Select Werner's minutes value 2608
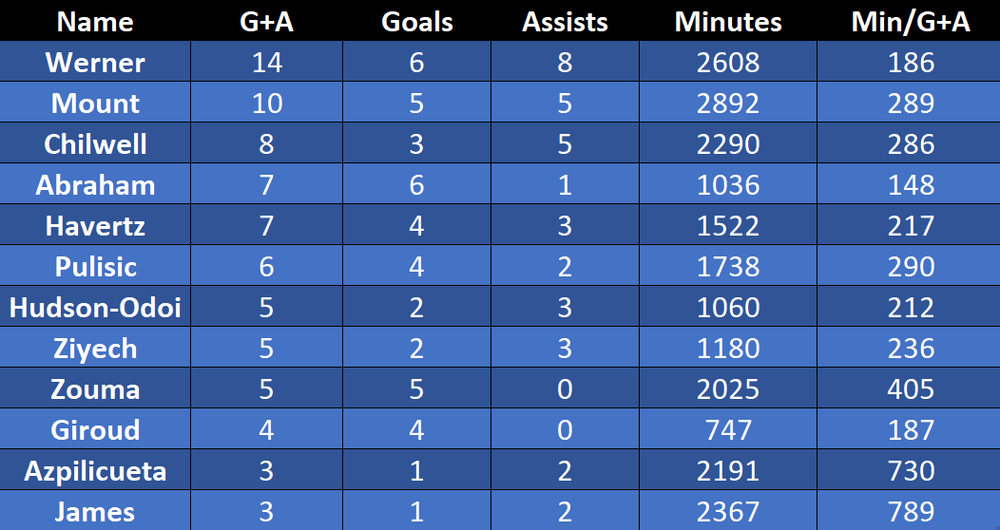This screenshot has width=1000, height=530. click(x=728, y=62)
